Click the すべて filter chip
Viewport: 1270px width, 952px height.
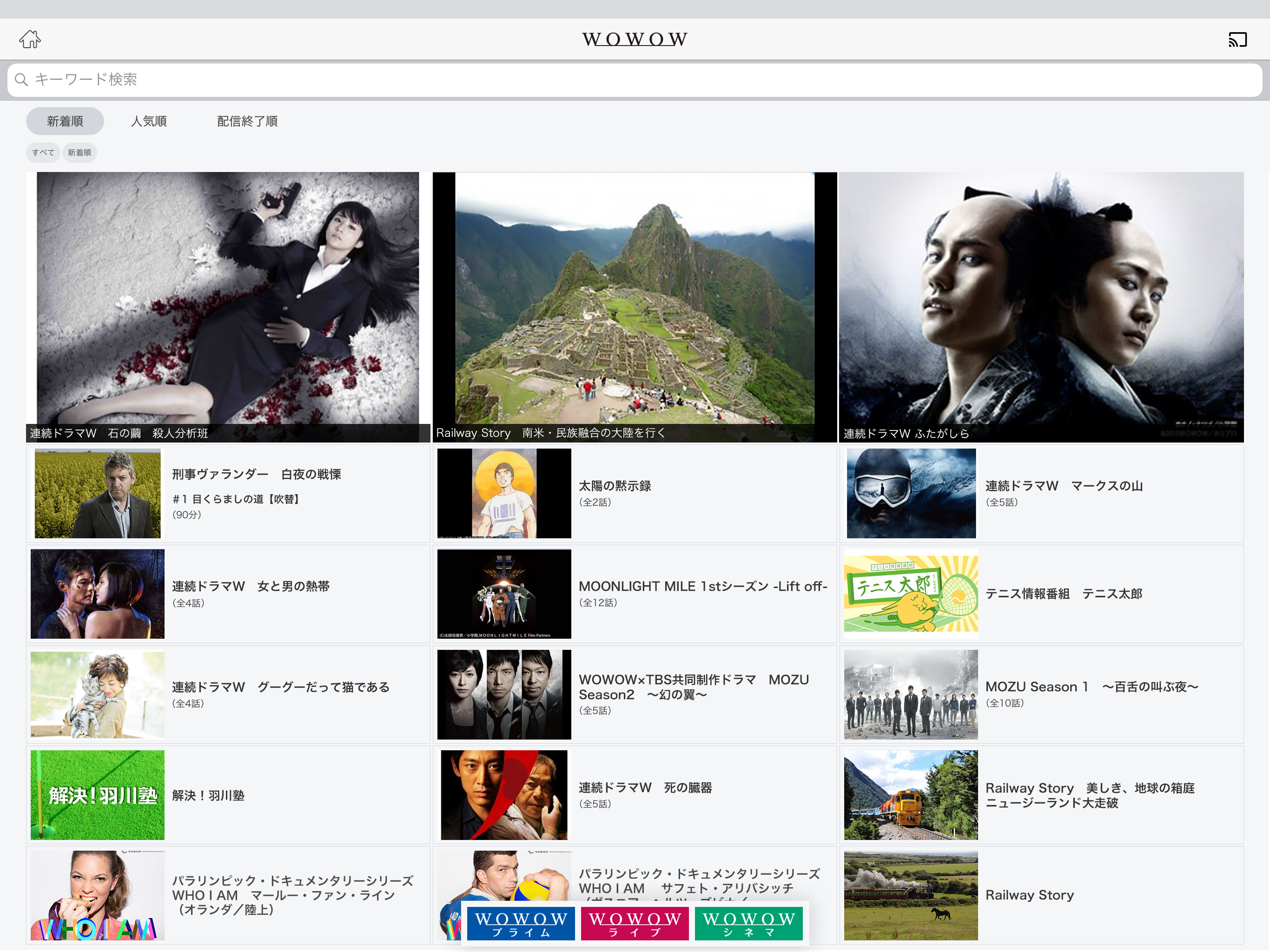[43, 153]
